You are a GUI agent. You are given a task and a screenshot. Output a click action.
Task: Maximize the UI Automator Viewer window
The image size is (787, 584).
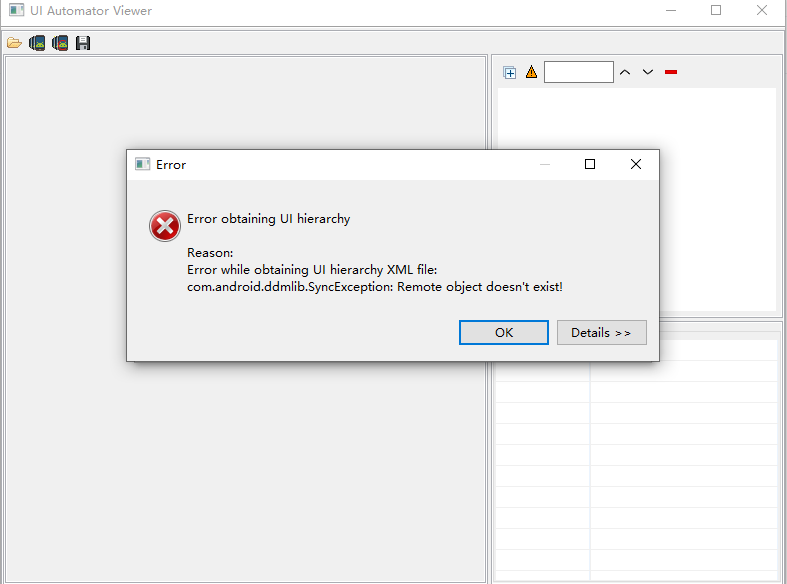click(716, 10)
